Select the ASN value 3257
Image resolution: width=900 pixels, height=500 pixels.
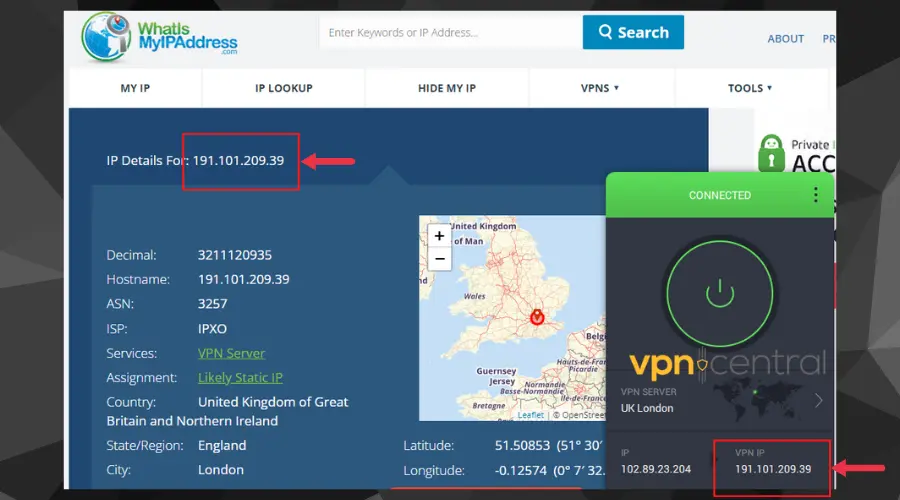click(x=212, y=304)
